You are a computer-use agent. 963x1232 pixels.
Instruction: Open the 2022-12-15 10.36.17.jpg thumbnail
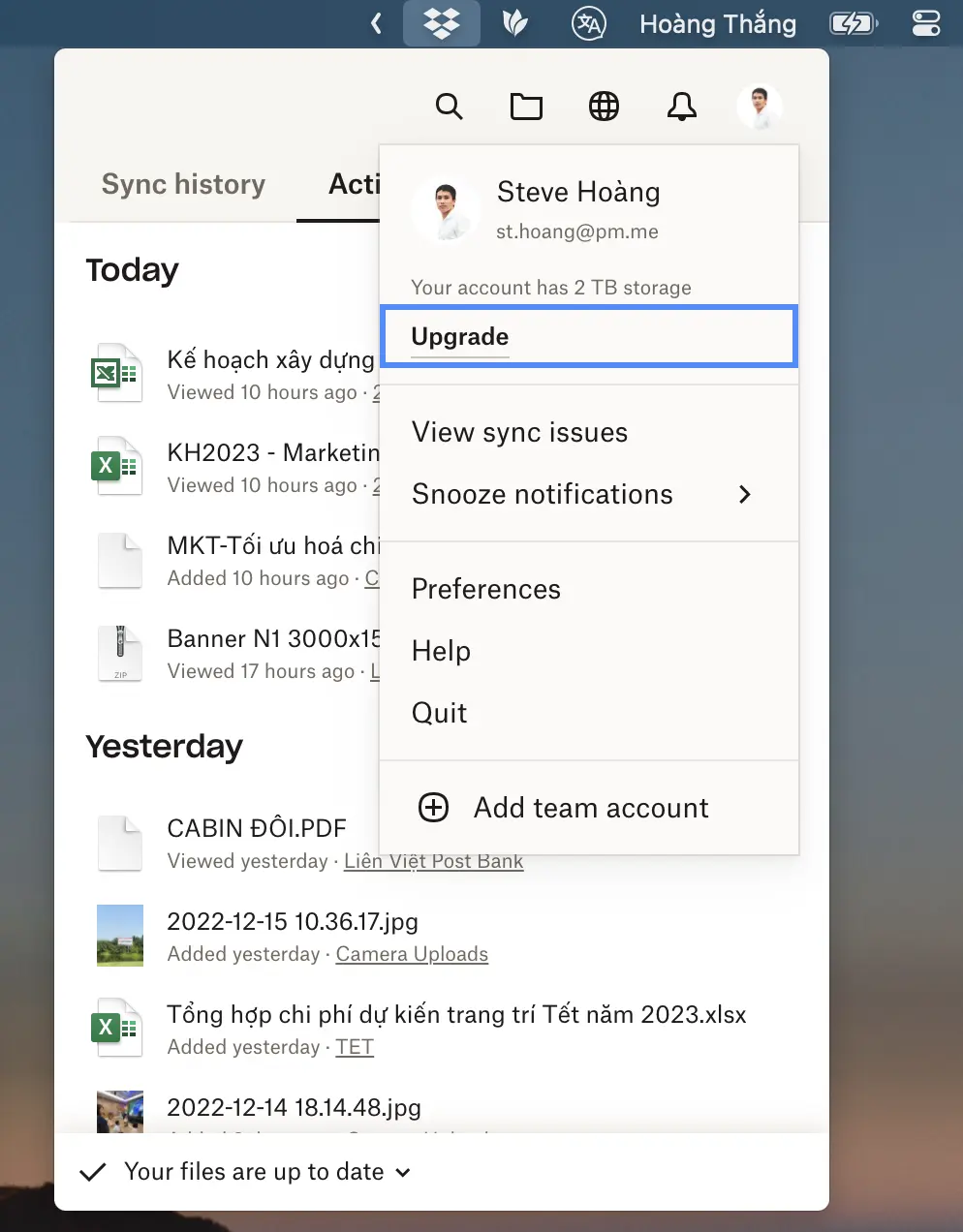pyautogui.click(x=120, y=935)
